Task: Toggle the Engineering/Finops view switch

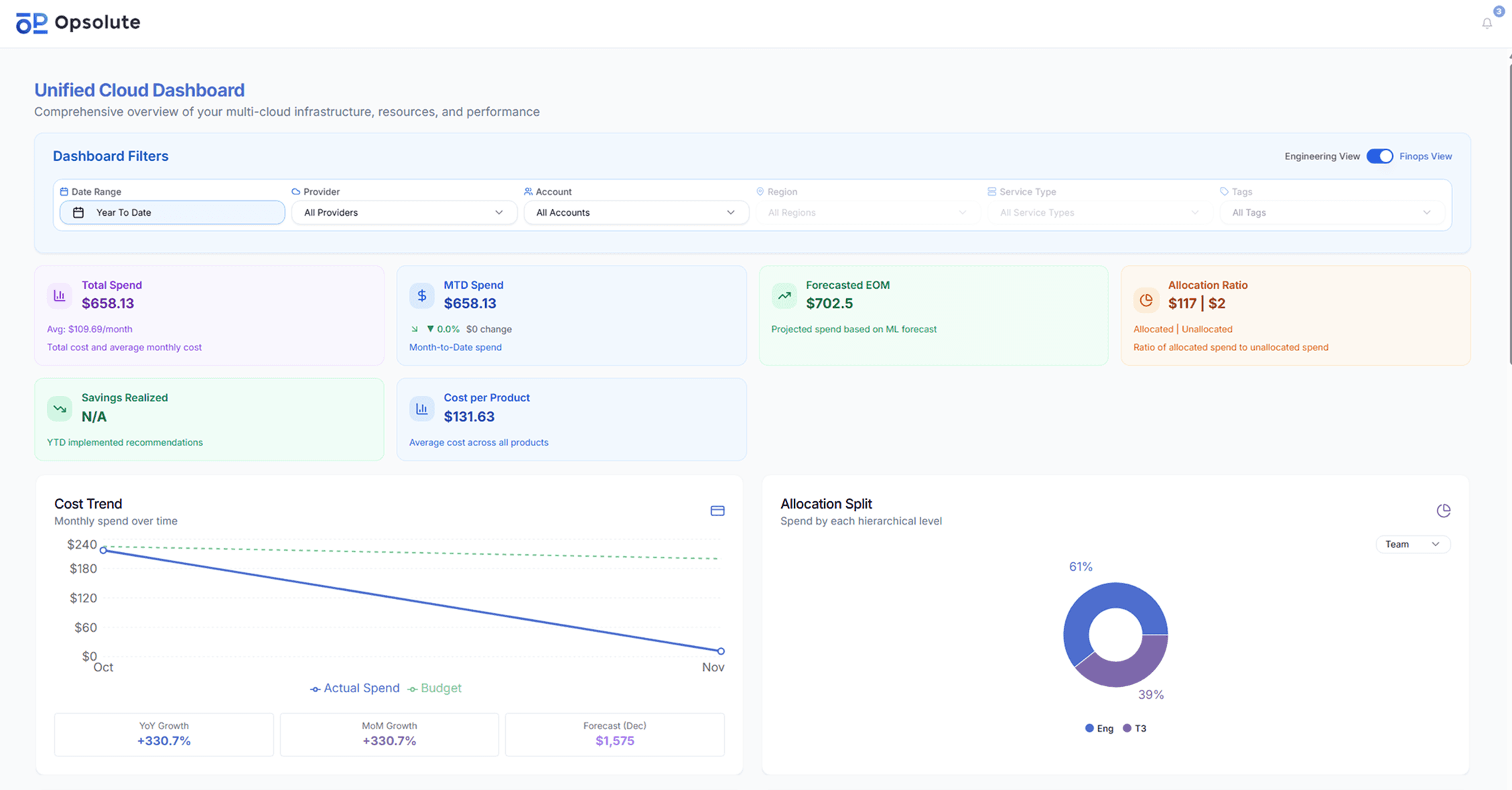Action: 1379,156
